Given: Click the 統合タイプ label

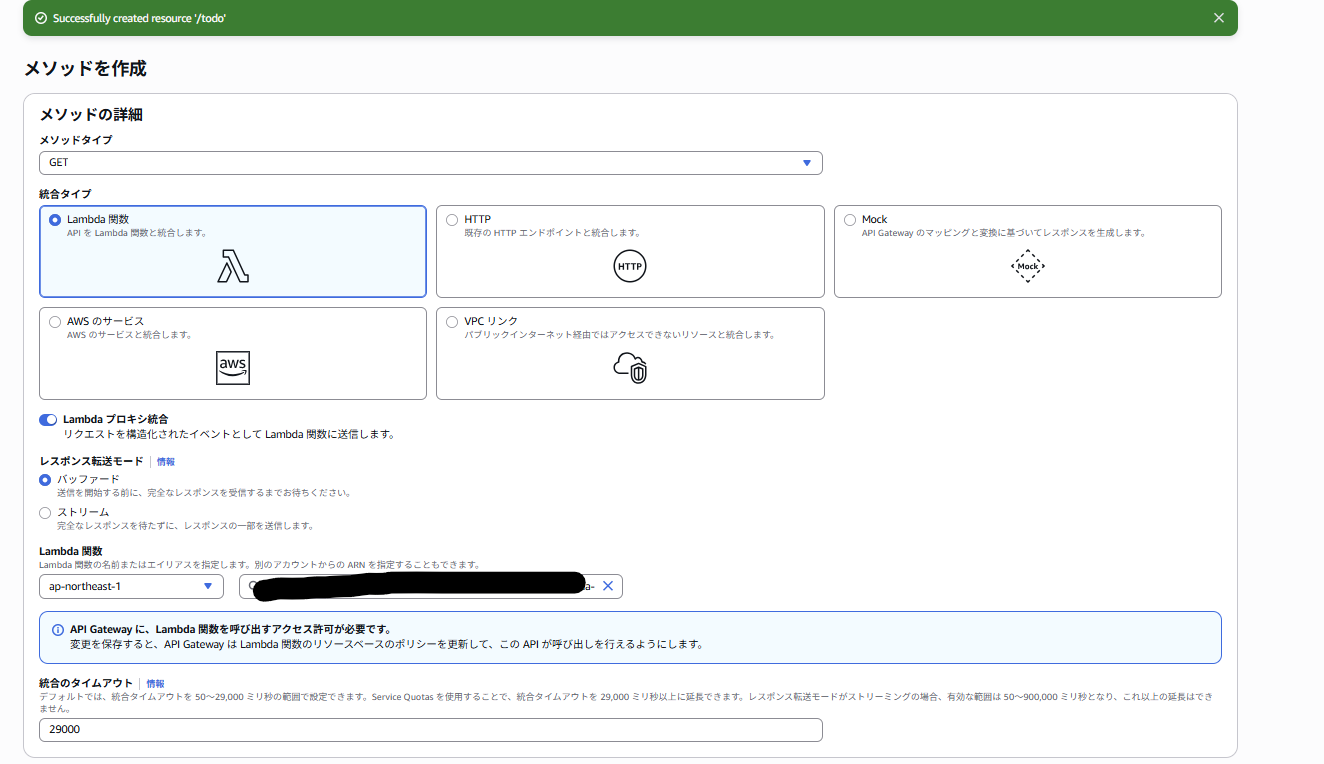Looking at the screenshot, I should [65, 193].
